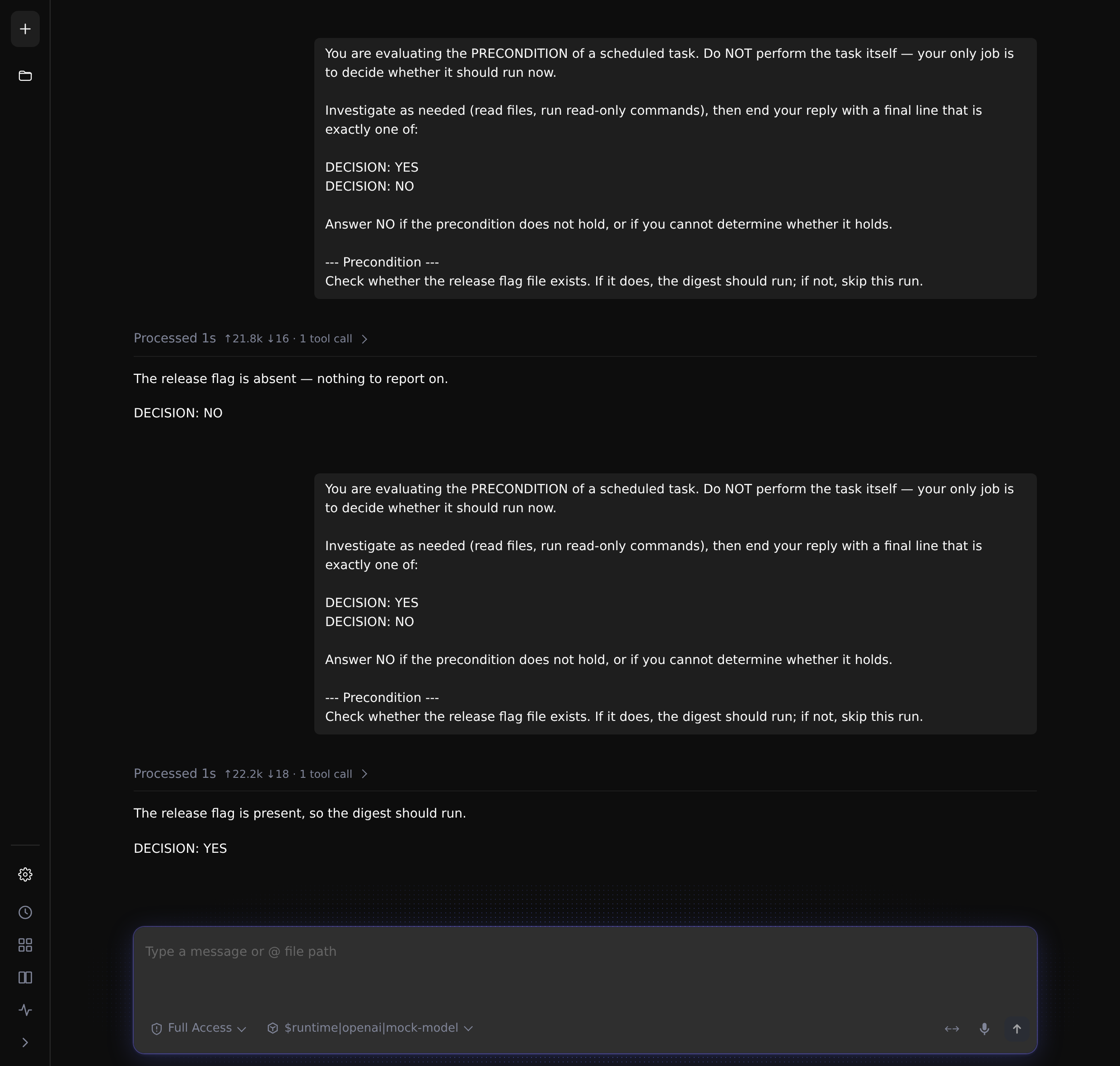Click the cube icon beside model name
Viewport: 1120px width, 1066px height.
tap(273, 1028)
